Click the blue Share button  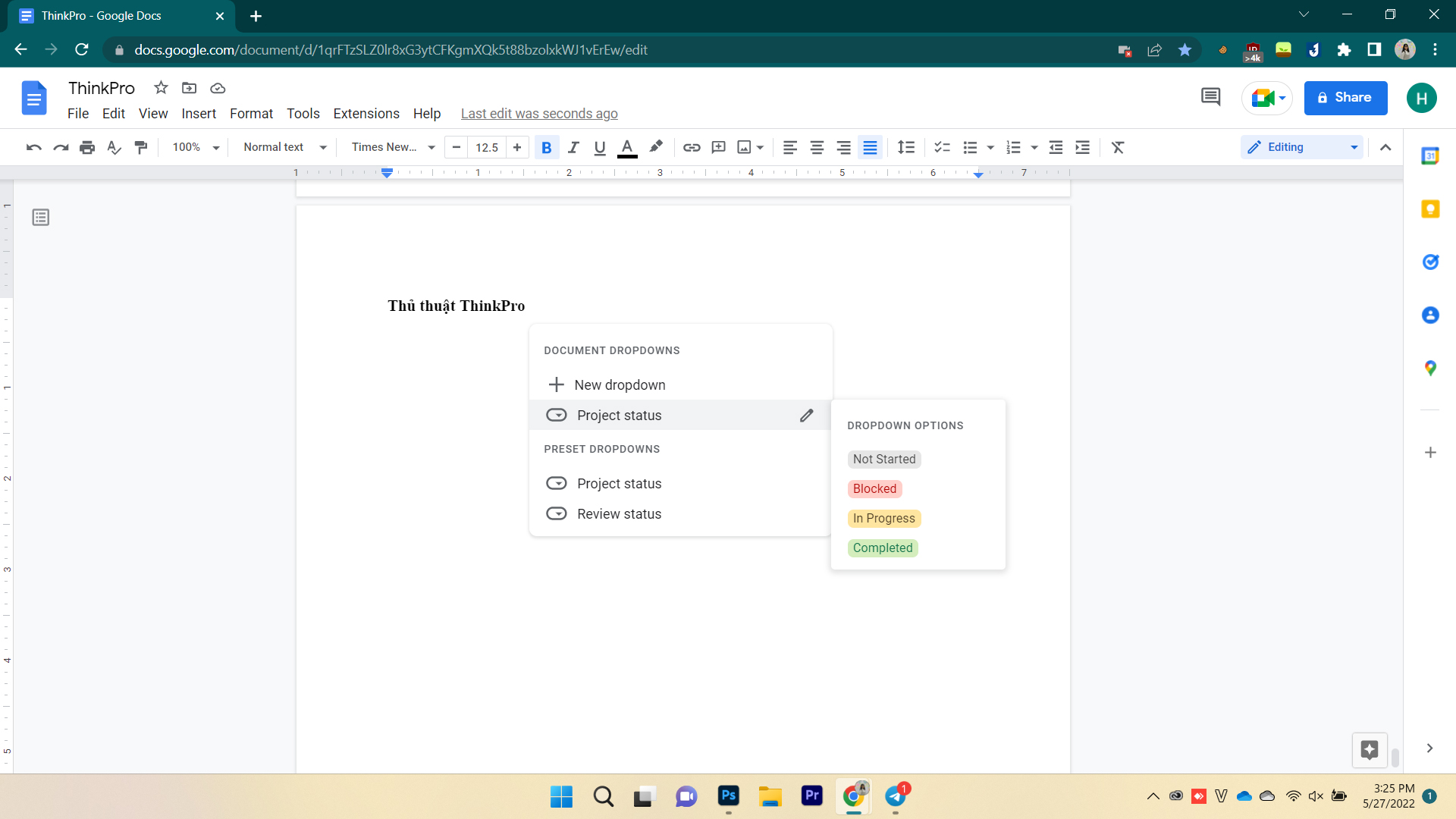coord(1345,98)
